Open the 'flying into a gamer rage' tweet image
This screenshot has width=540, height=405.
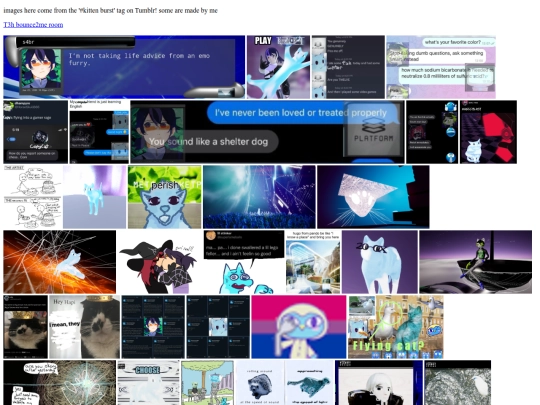pyautogui.click(x=35, y=132)
